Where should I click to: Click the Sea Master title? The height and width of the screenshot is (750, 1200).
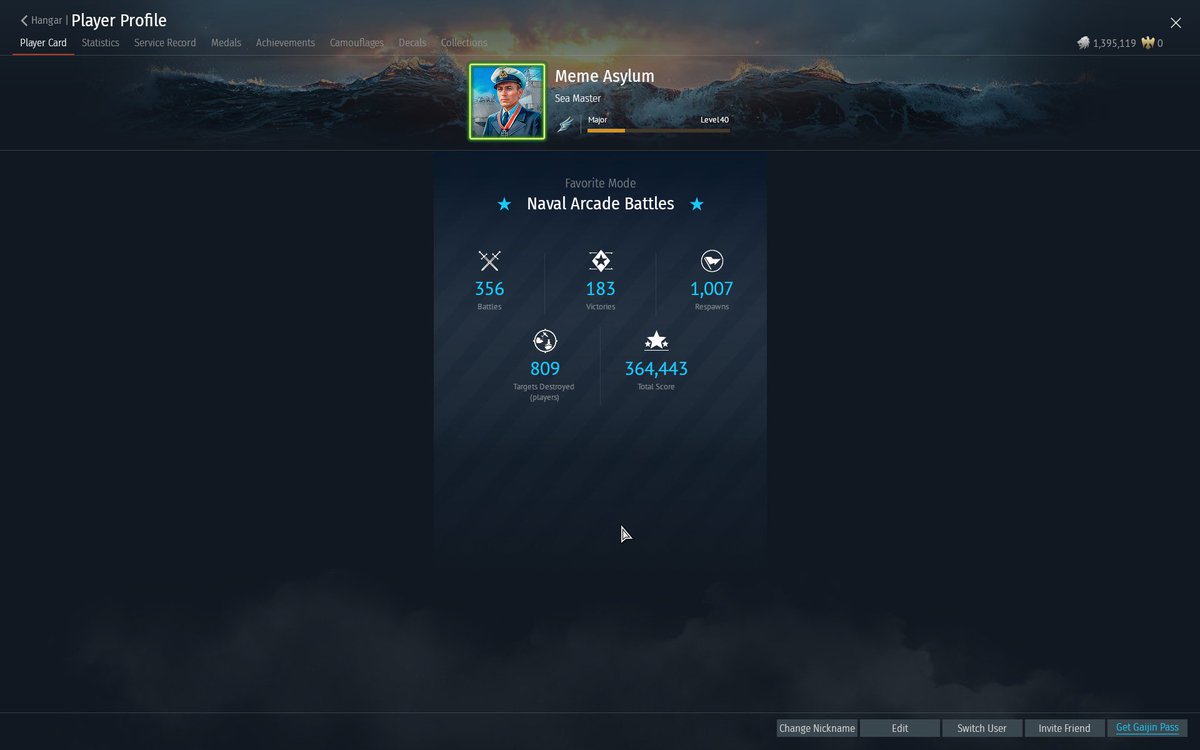pos(578,98)
